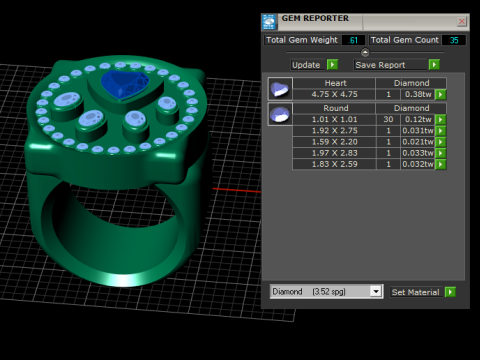The width and height of the screenshot is (480, 360).
Task: Click the Set Material button label
Action: (416, 292)
